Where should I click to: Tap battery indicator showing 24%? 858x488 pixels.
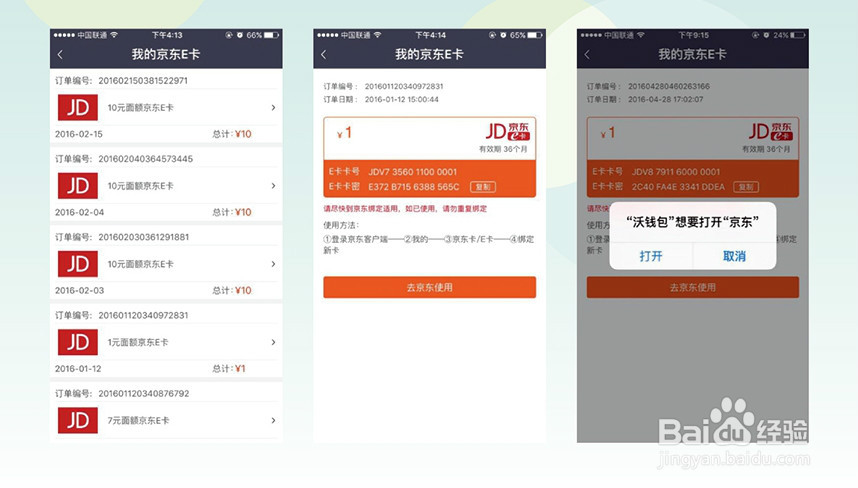point(789,35)
